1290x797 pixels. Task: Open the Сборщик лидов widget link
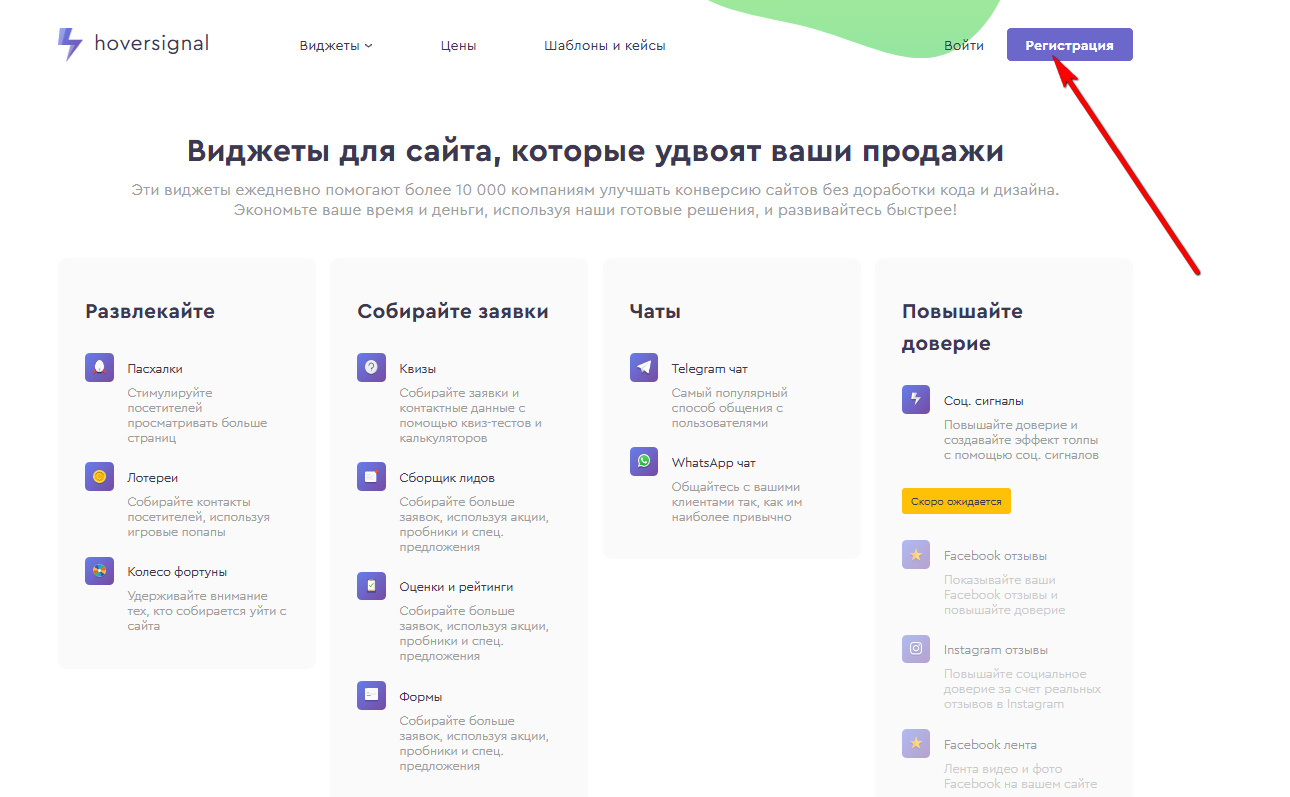point(447,478)
